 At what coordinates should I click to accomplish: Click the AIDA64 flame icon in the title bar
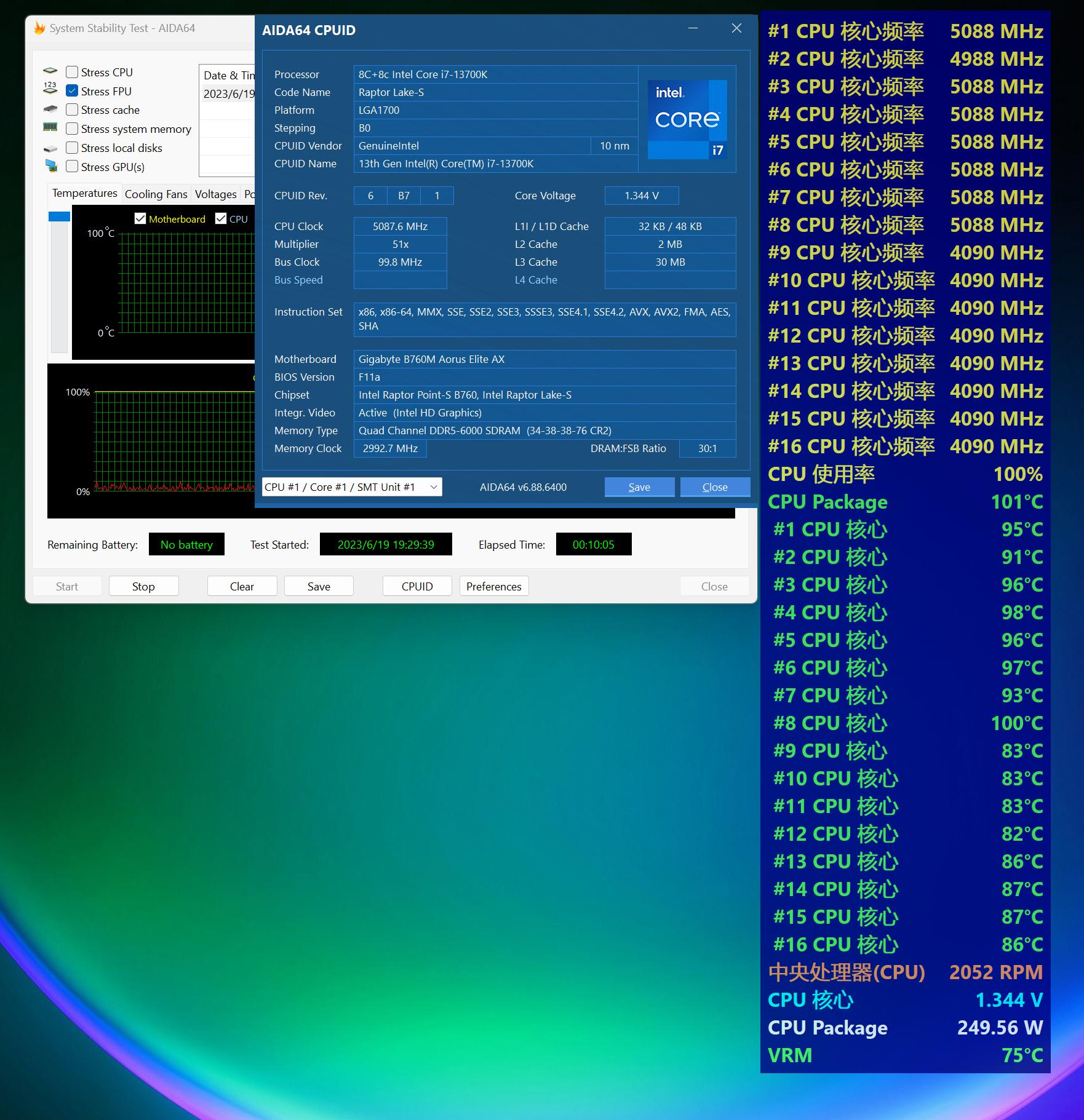point(39,28)
